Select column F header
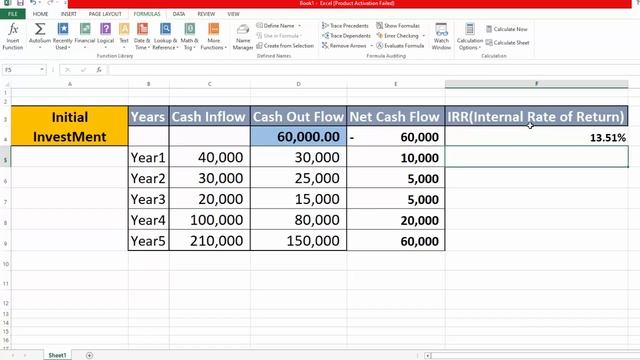The height and width of the screenshot is (360, 640). click(536, 84)
